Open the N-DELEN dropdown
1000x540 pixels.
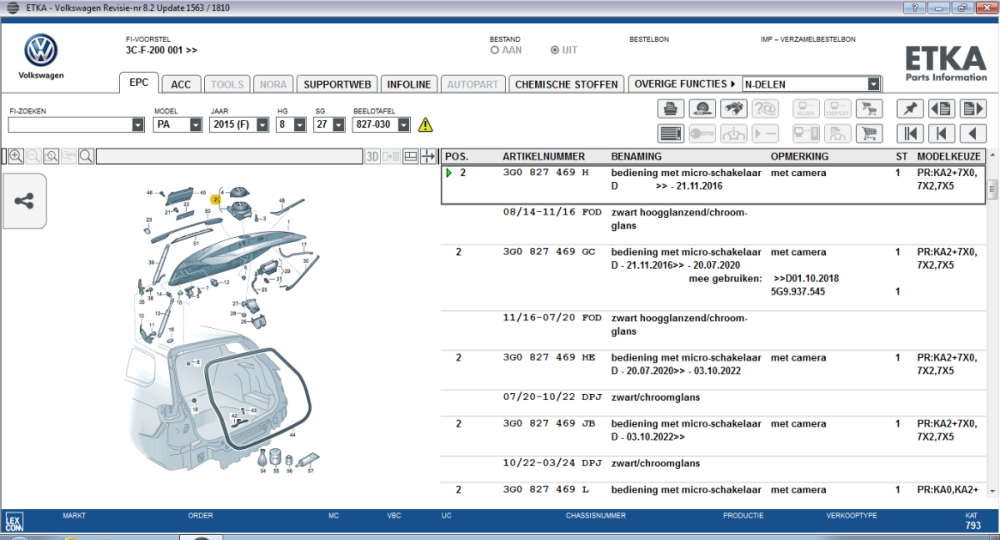tap(874, 84)
